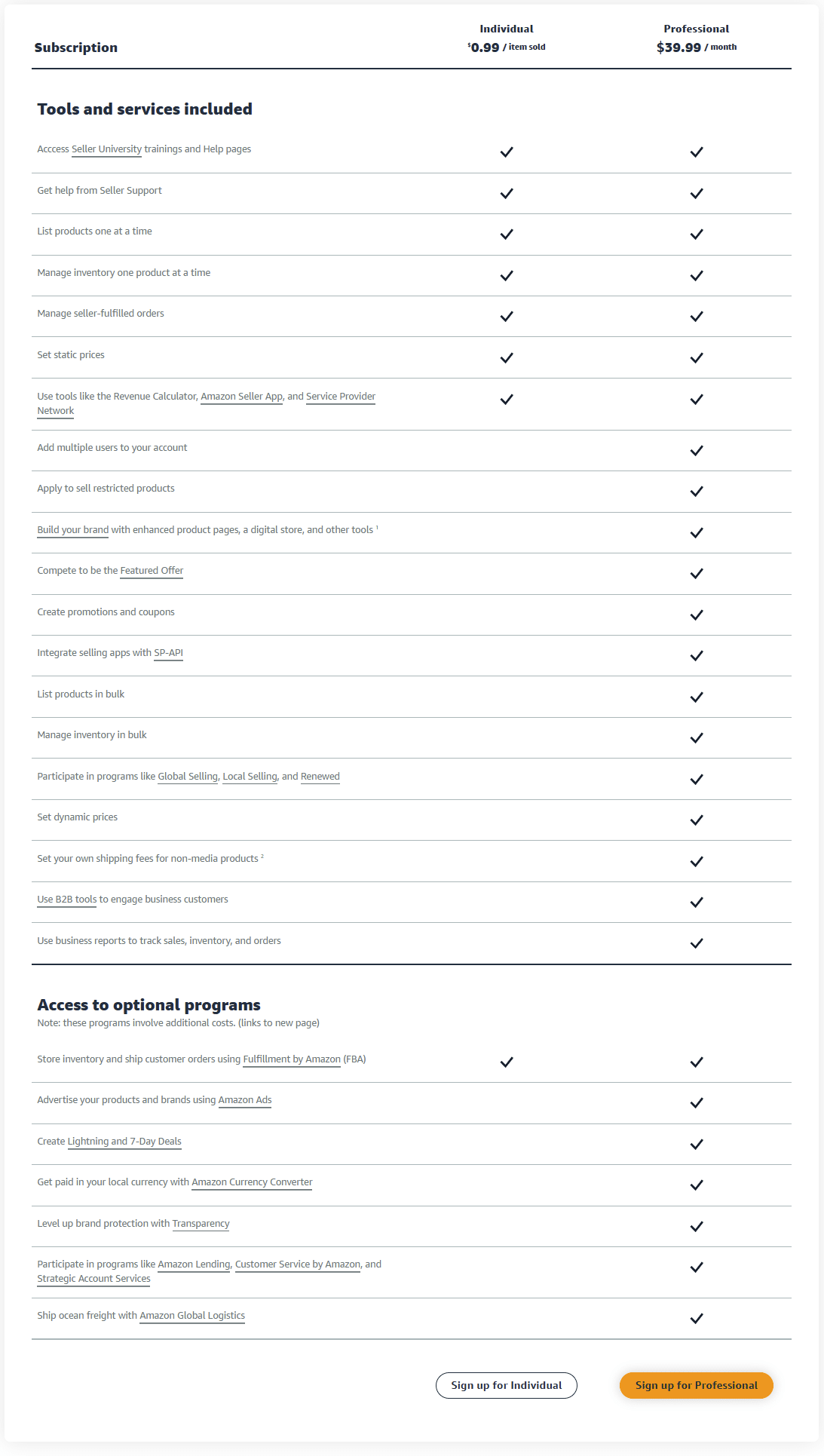
Task: Open the Transparency brand protection link
Action: coord(201,1223)
